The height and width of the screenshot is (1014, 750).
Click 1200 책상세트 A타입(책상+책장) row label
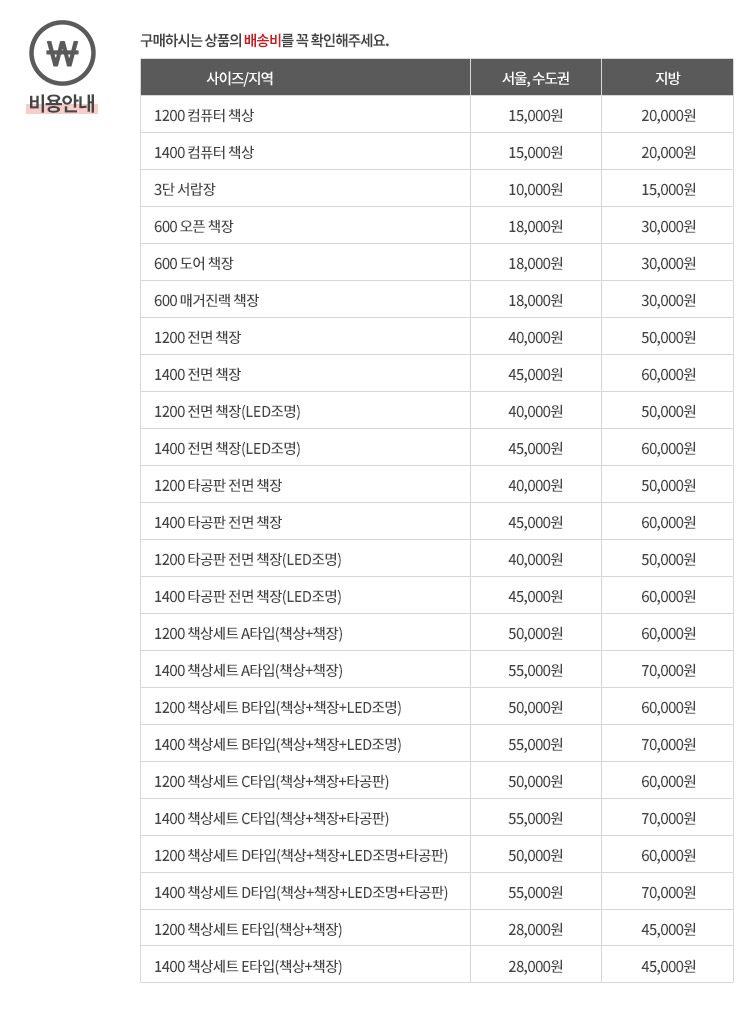pos(248,633)
